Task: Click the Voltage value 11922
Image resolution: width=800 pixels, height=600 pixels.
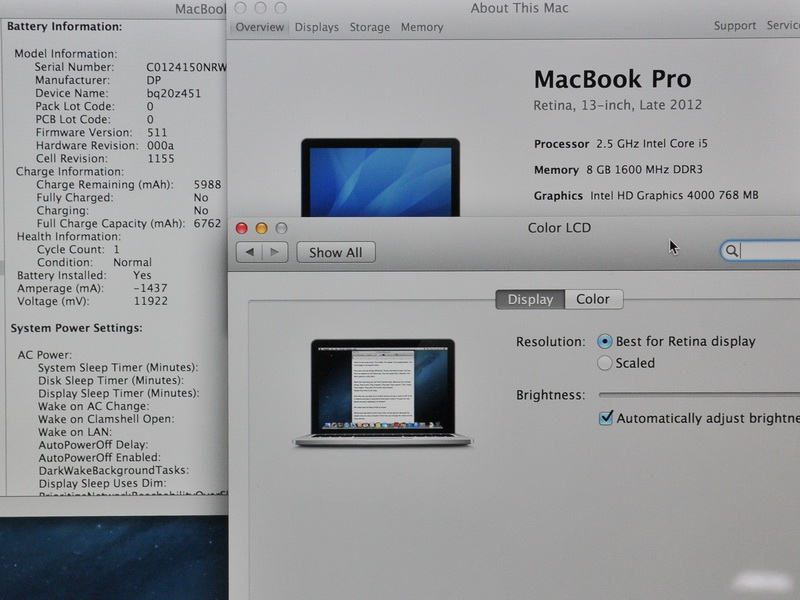Action: (x=151, y=301)
